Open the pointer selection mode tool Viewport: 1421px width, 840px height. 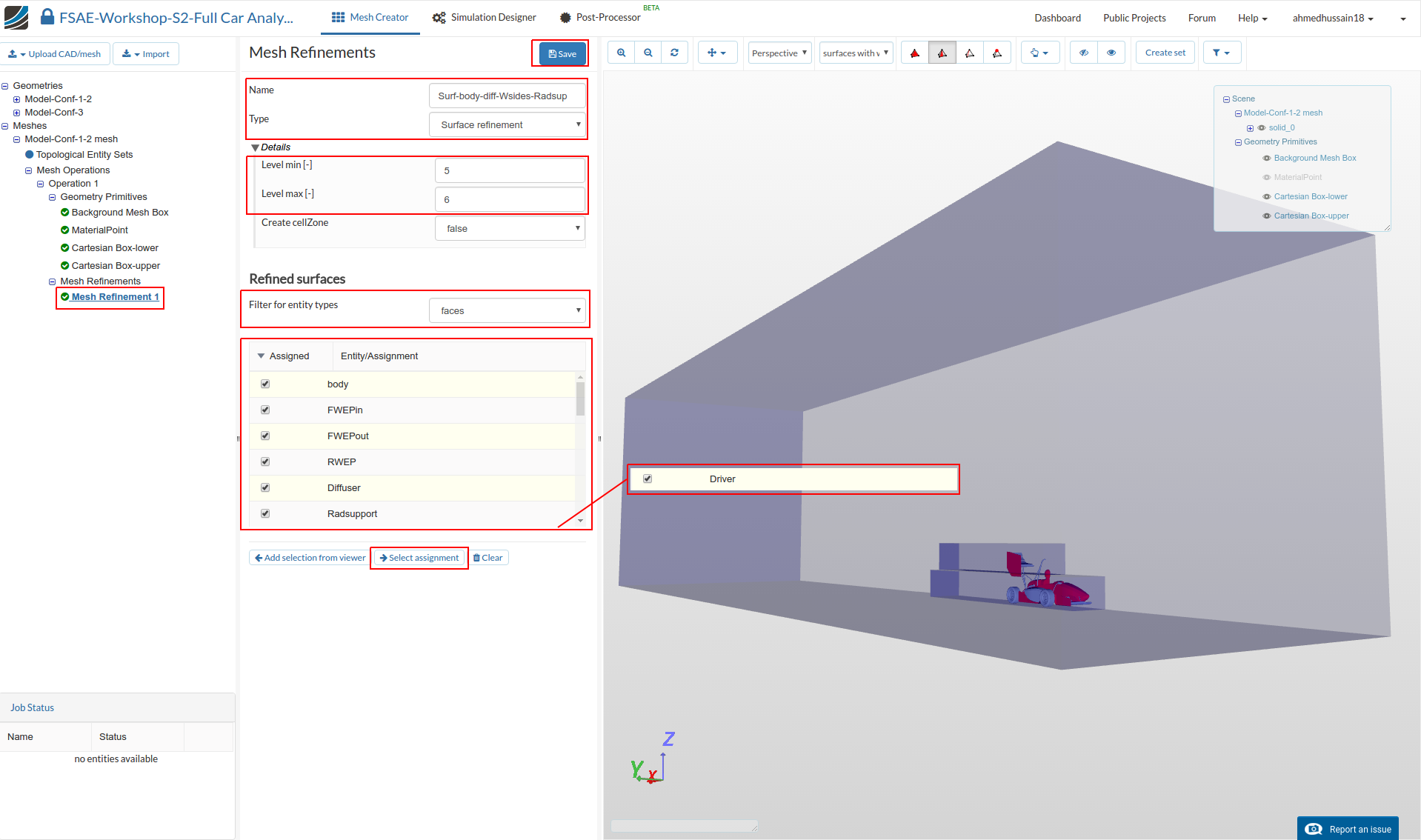1039,53
